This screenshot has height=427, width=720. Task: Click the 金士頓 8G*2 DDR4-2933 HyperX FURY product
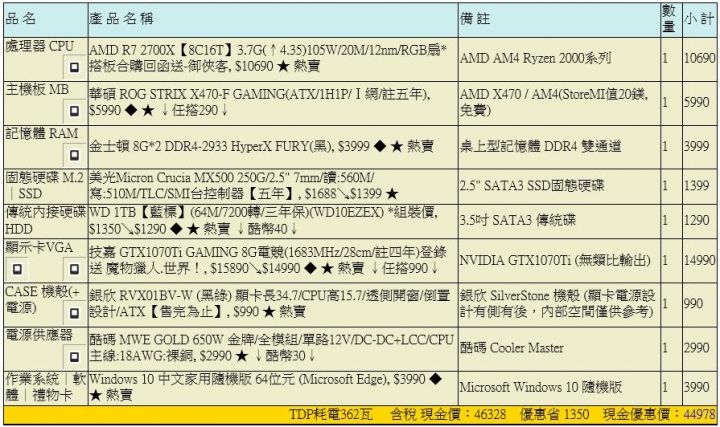(261, 146)
